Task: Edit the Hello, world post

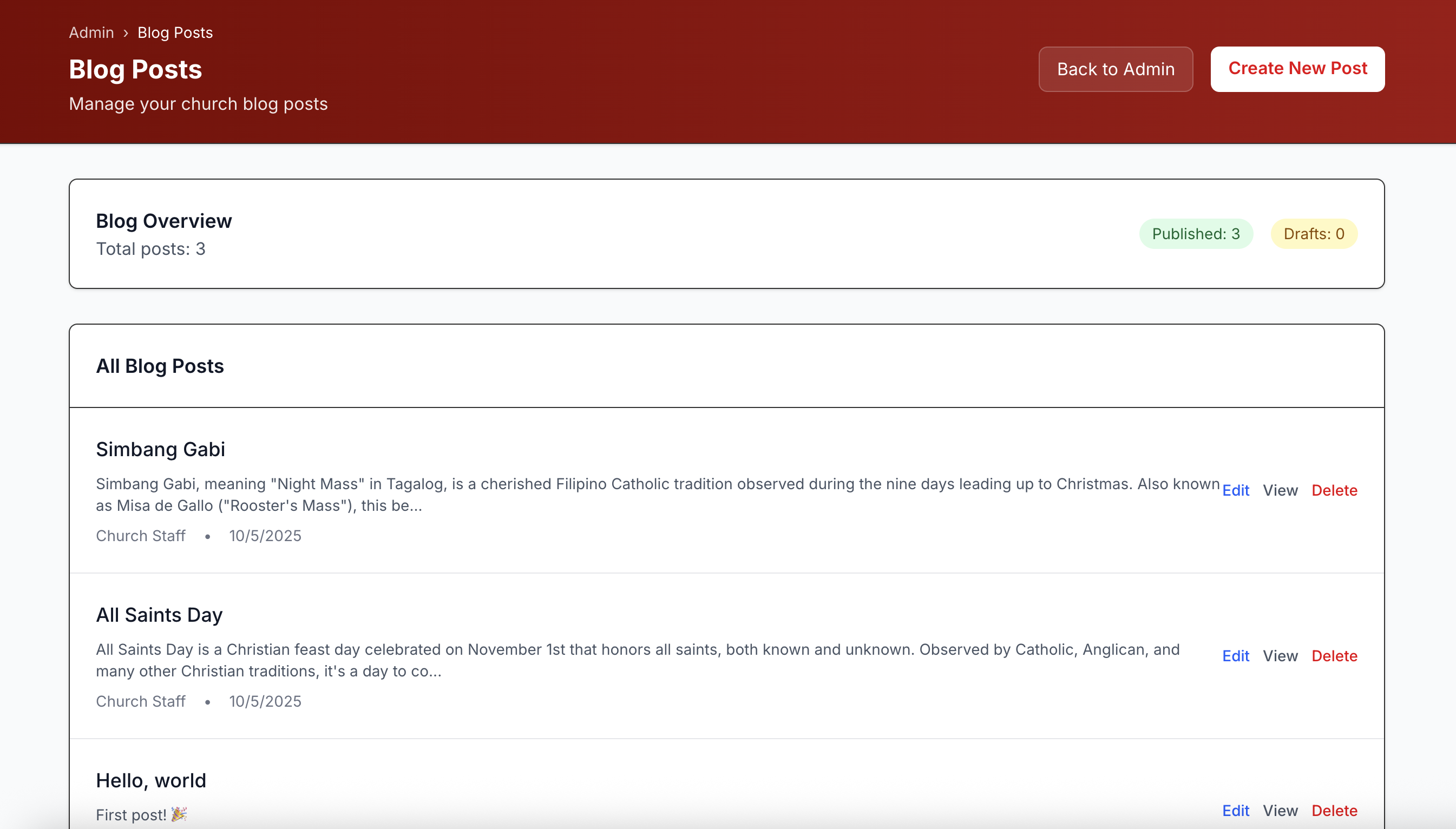Action: tap(1235, 810)
